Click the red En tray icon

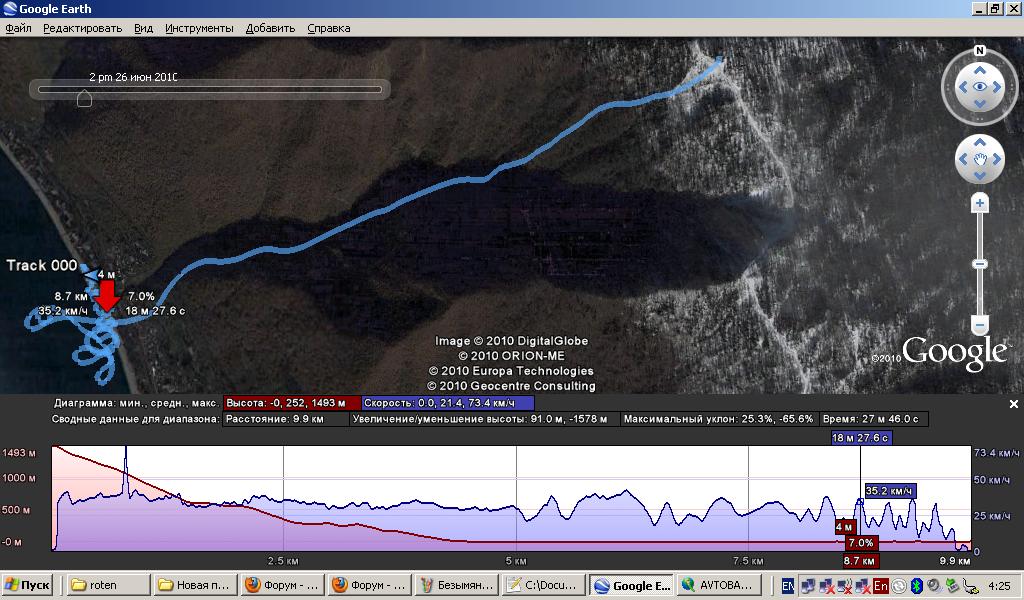click(x=880, y=586)
